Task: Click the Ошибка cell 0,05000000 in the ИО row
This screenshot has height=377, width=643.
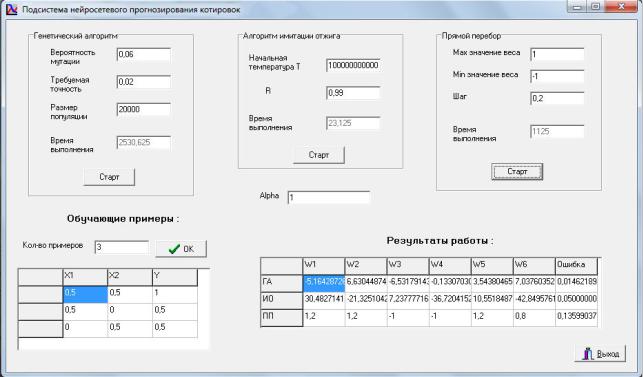Action: pos(577,301)
